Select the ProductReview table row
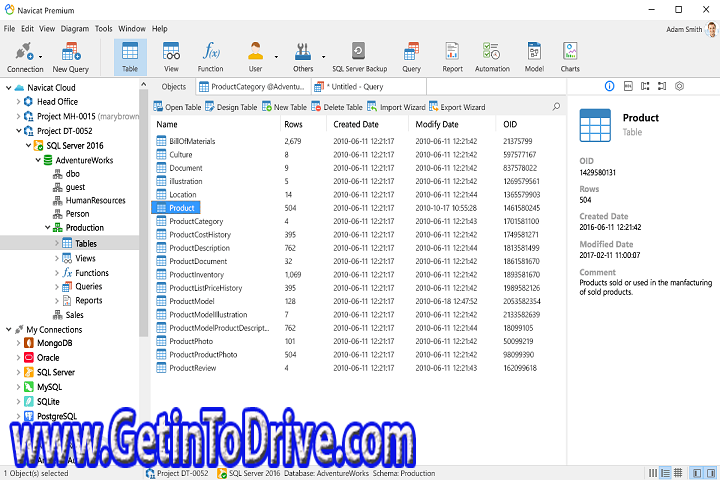Viewport: 720px width, 480px height. click(358, 368)
